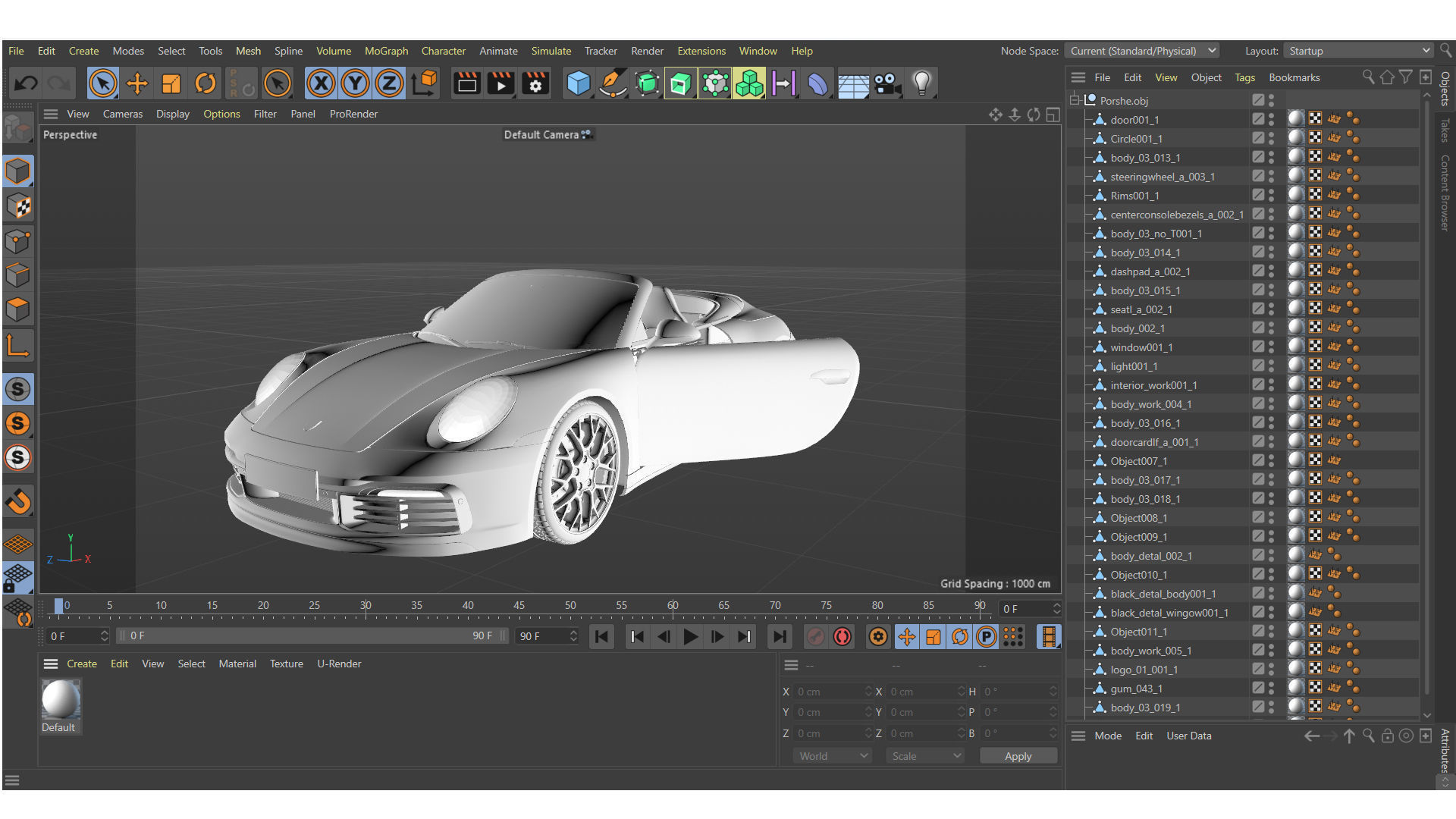
Task: Open Object Manager hamburger menu
Action: pyautogui.click(x=1078, y=77)
